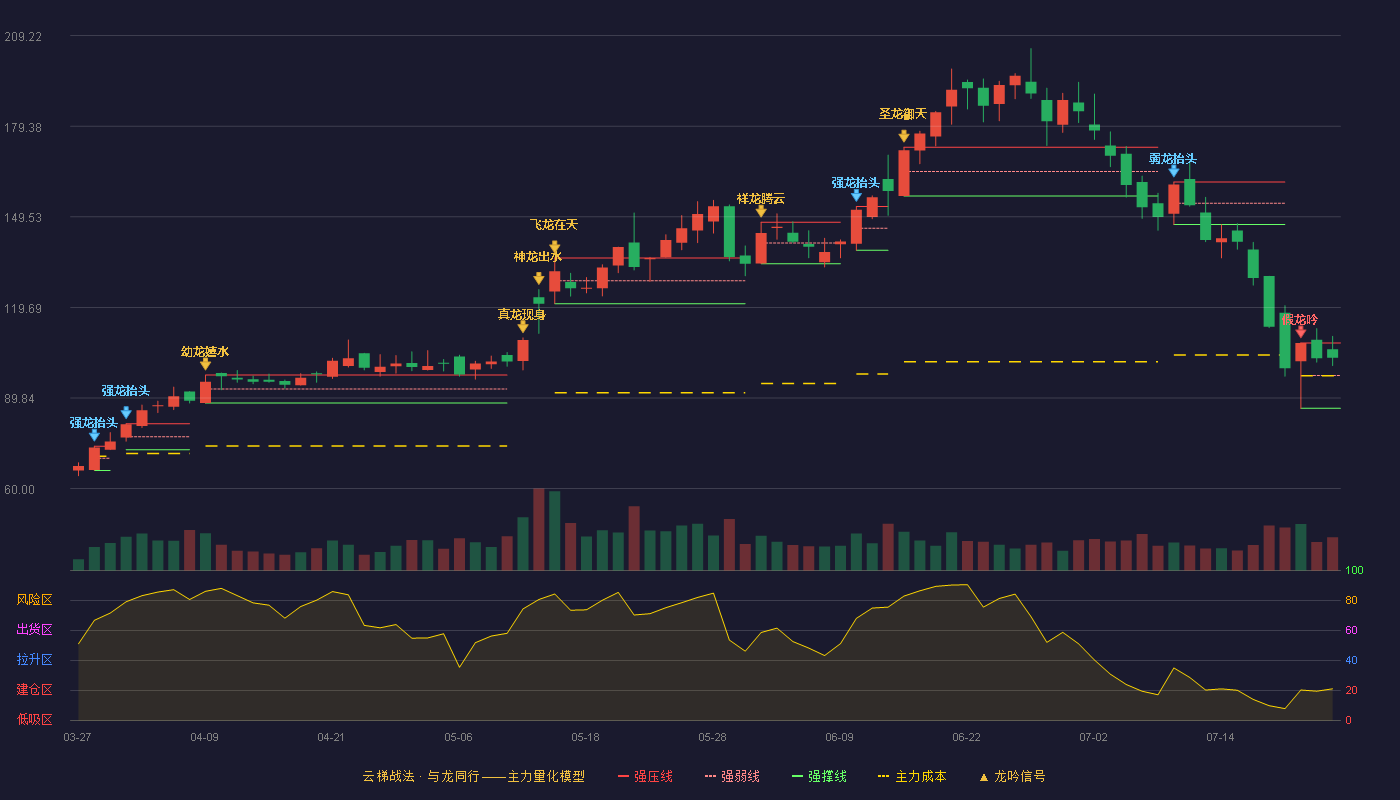Click the 拉升区 zone label
The image size is (1400, 800).
(34, 660)
